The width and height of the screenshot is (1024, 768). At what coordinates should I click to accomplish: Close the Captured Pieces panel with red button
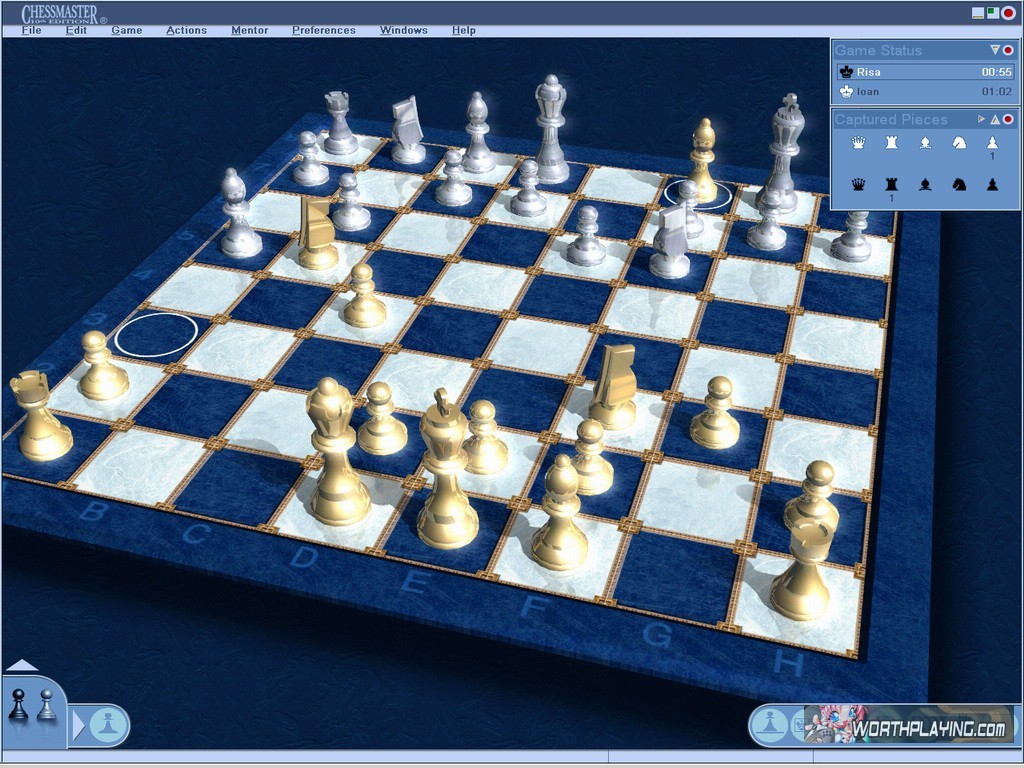point(1008,119)
